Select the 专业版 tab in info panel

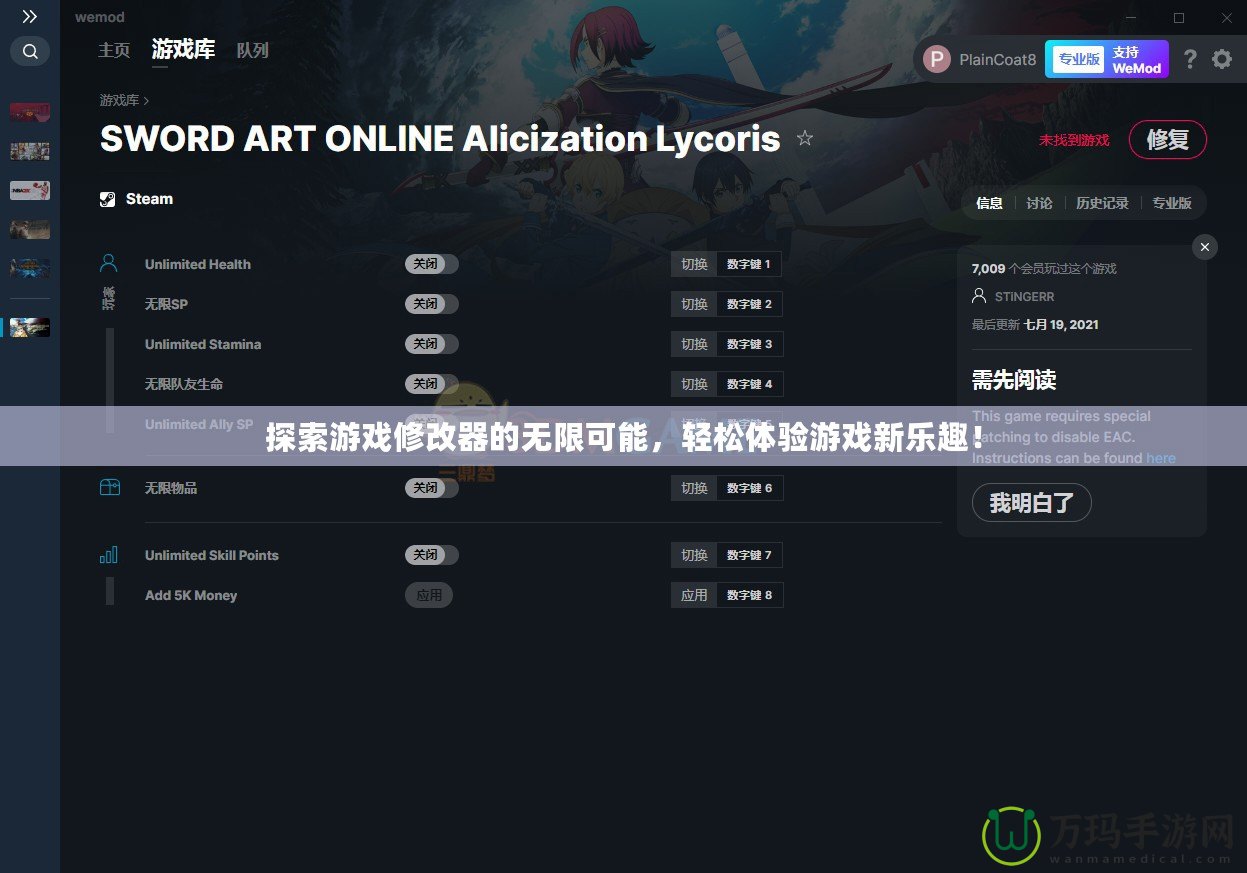1172,203
